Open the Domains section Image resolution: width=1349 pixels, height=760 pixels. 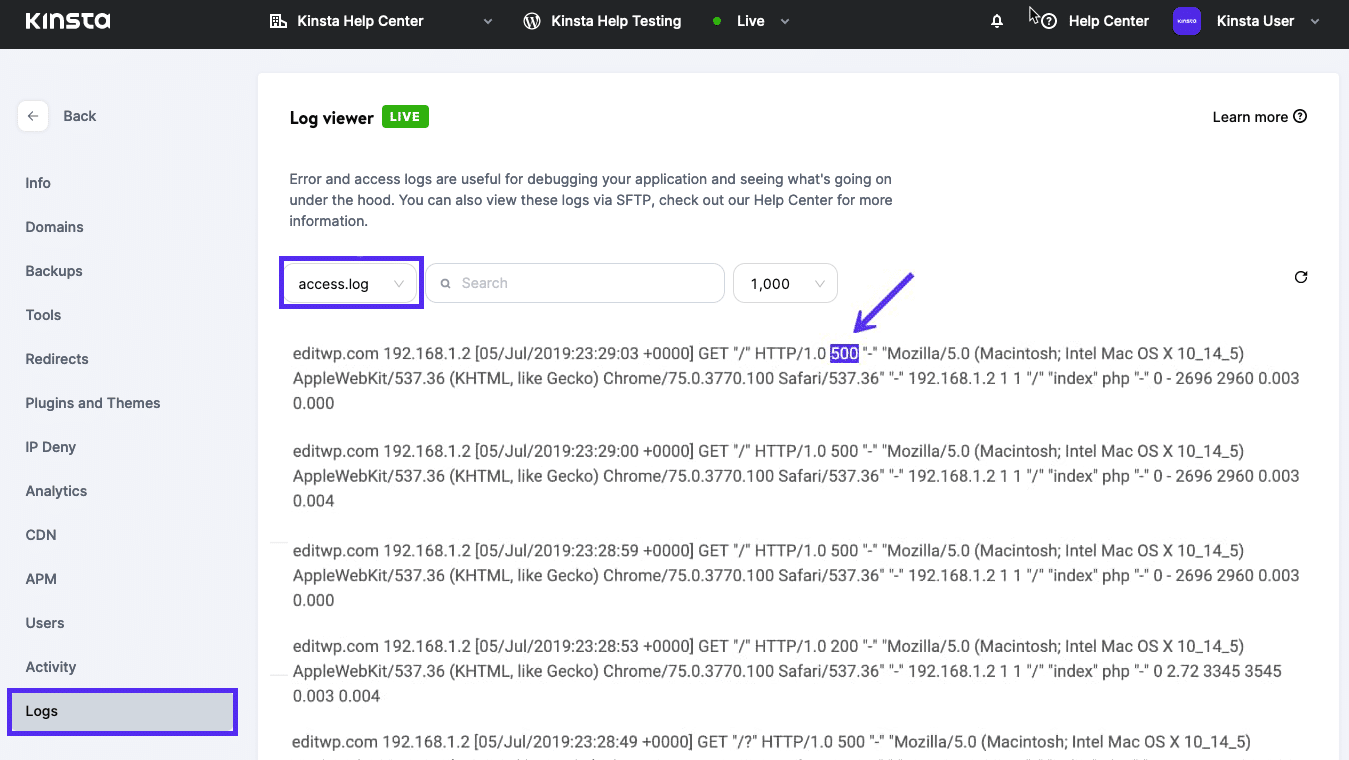click(54, 227)
